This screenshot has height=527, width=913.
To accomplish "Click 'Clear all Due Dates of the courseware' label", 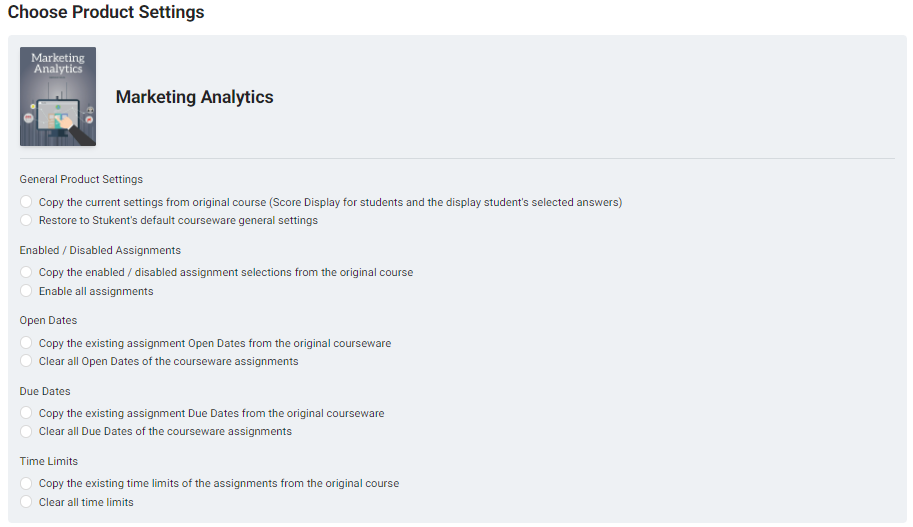I will pyautogui.click(x=165, y=431).
